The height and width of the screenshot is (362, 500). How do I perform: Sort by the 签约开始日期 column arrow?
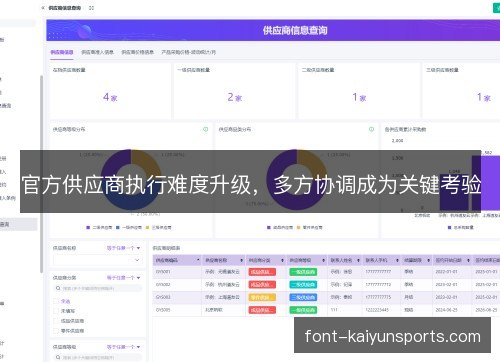468,260
